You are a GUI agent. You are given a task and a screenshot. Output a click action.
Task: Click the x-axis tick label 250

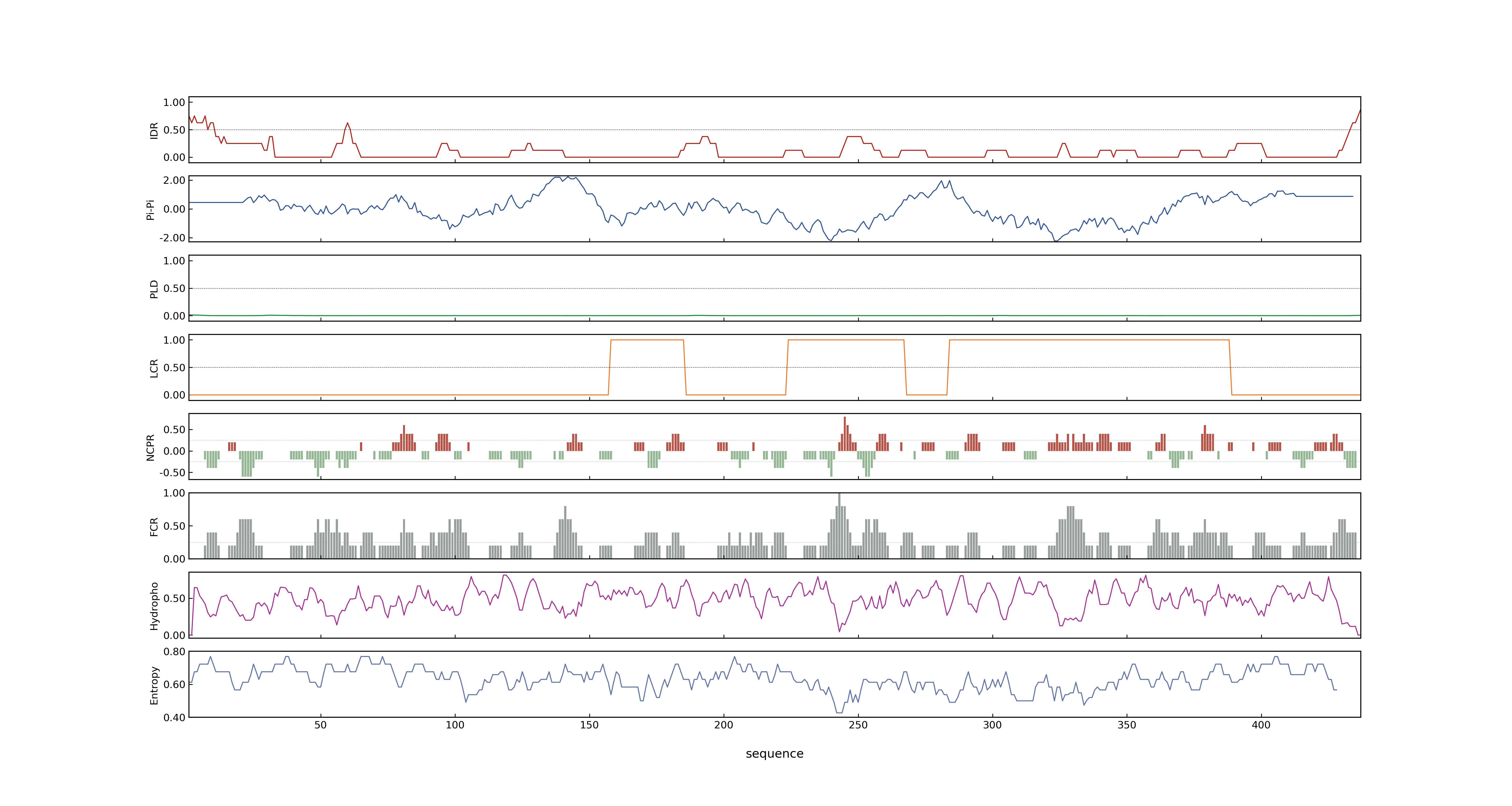coord(858,725)
